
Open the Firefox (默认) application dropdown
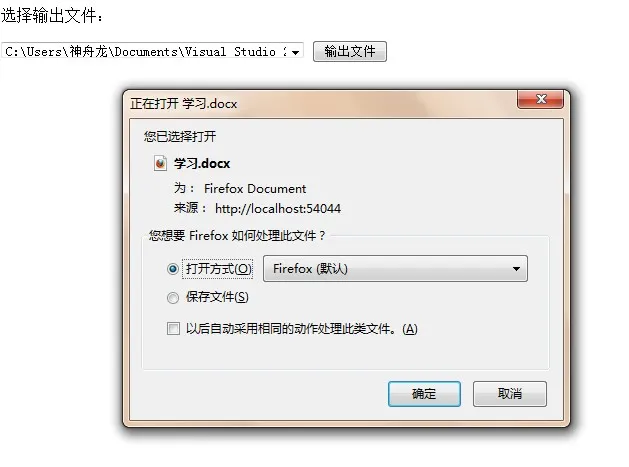[x=395, y=268]
